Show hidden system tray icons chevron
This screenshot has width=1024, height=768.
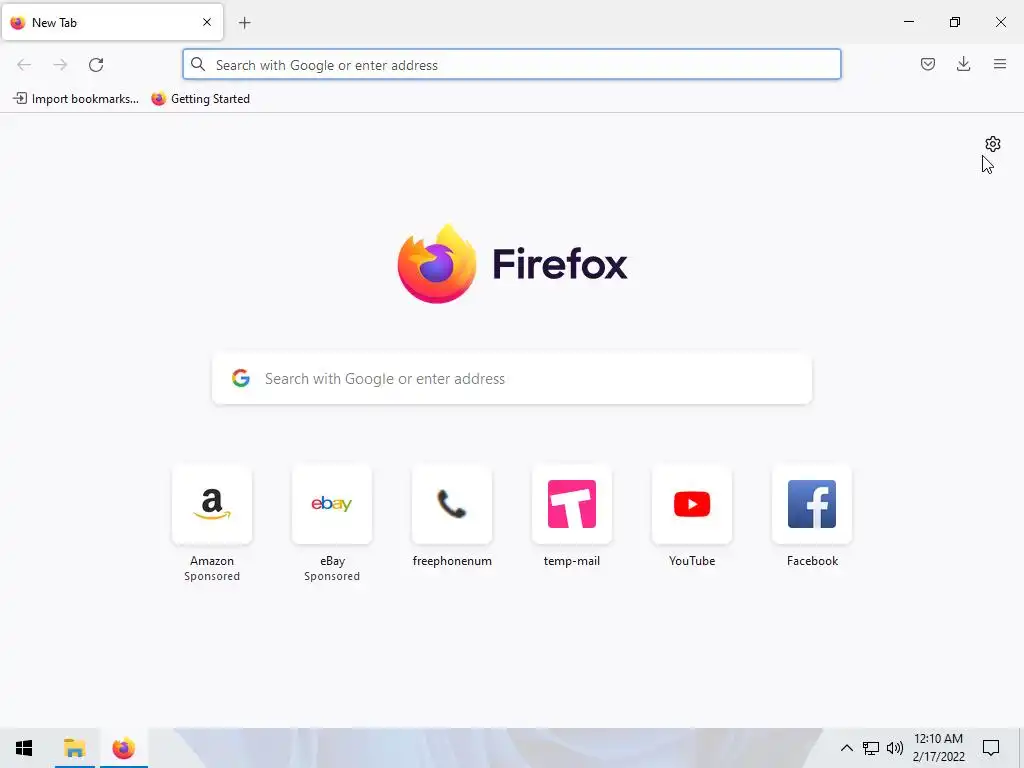[846, 748]
